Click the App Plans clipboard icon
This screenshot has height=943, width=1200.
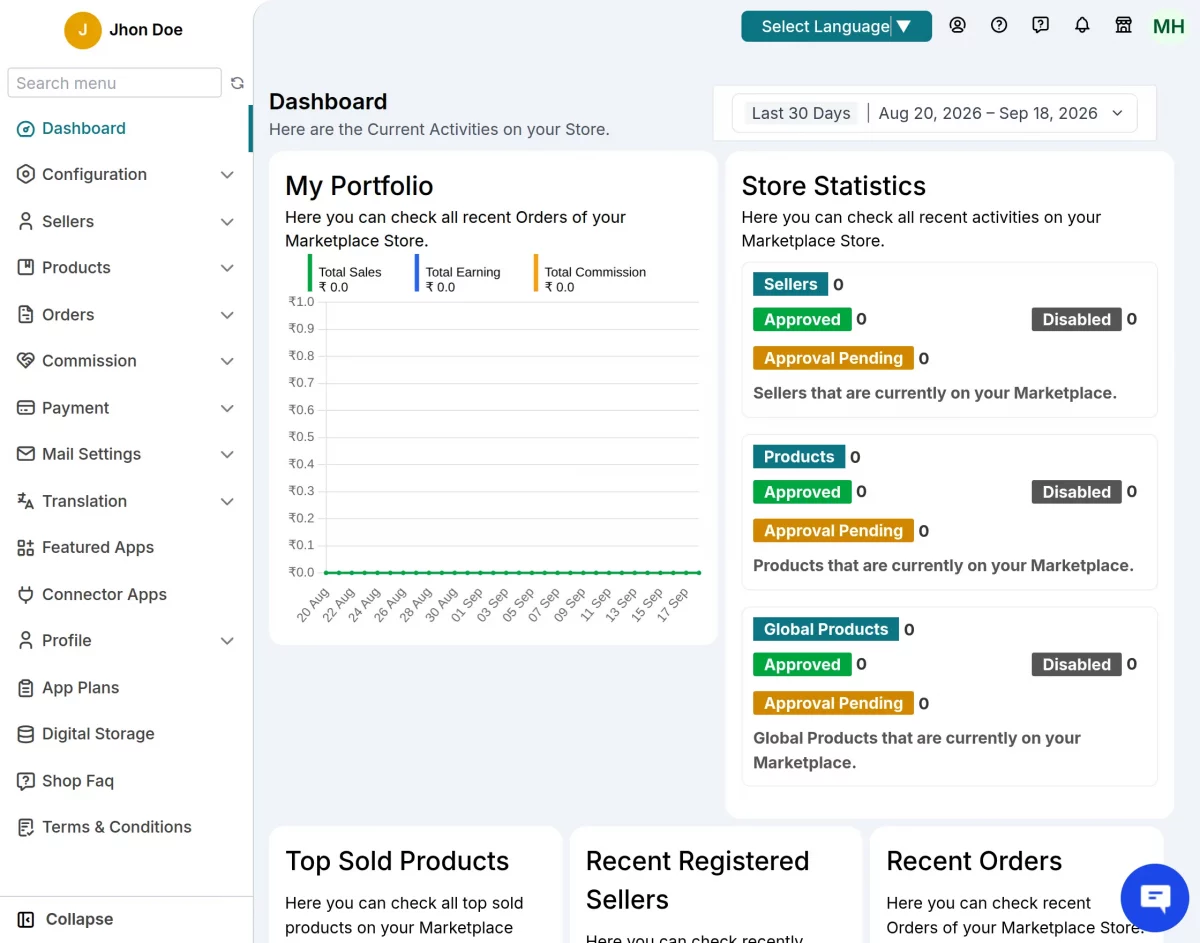tap(26, 688)
